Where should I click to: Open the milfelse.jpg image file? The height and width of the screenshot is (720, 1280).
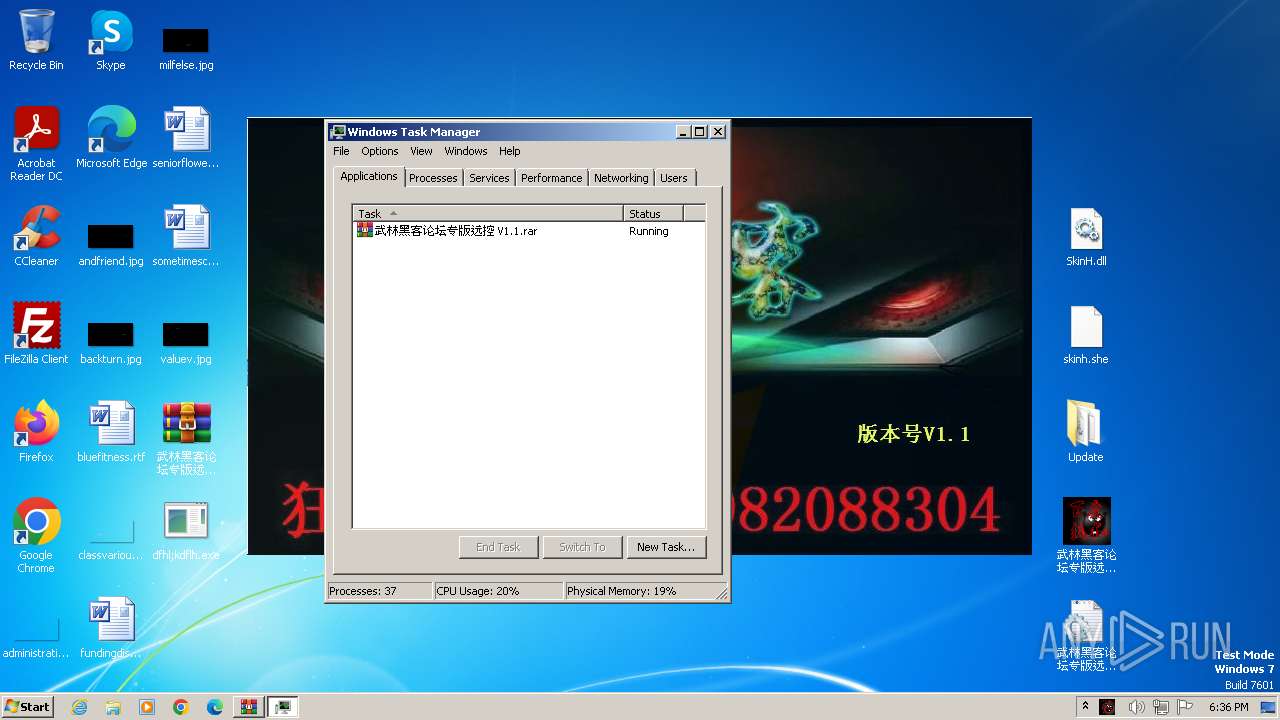186,48
